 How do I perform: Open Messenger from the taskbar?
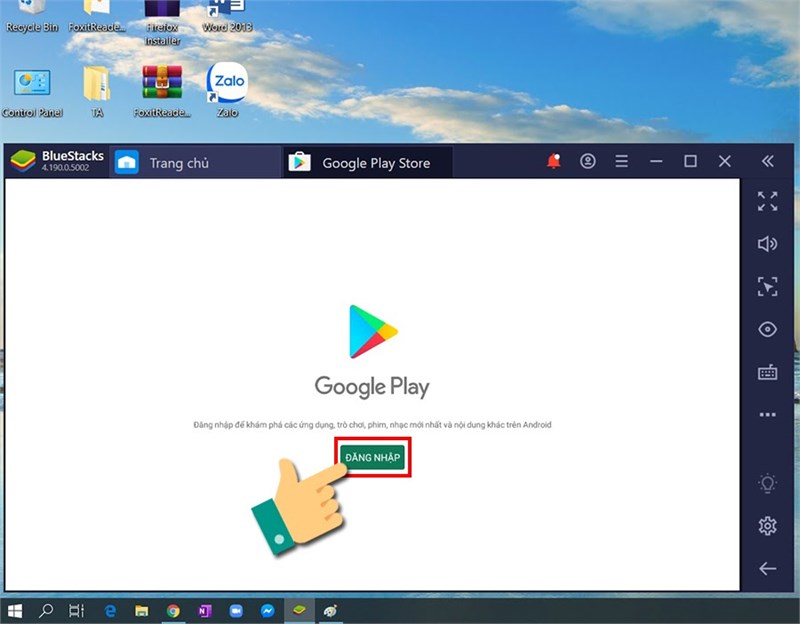click(x=267, y=611)
